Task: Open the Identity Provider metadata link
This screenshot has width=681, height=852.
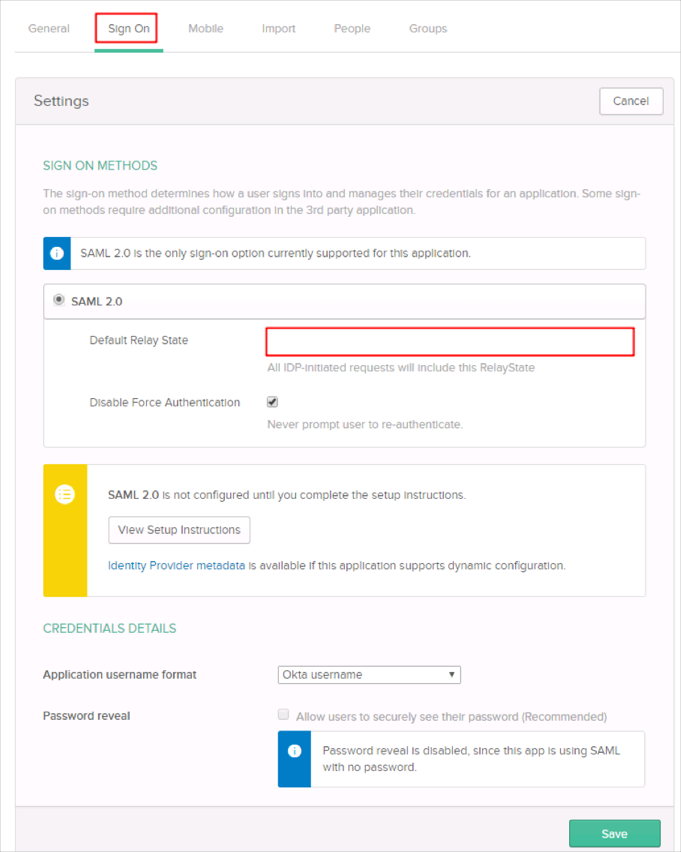Action: (176, 565)
